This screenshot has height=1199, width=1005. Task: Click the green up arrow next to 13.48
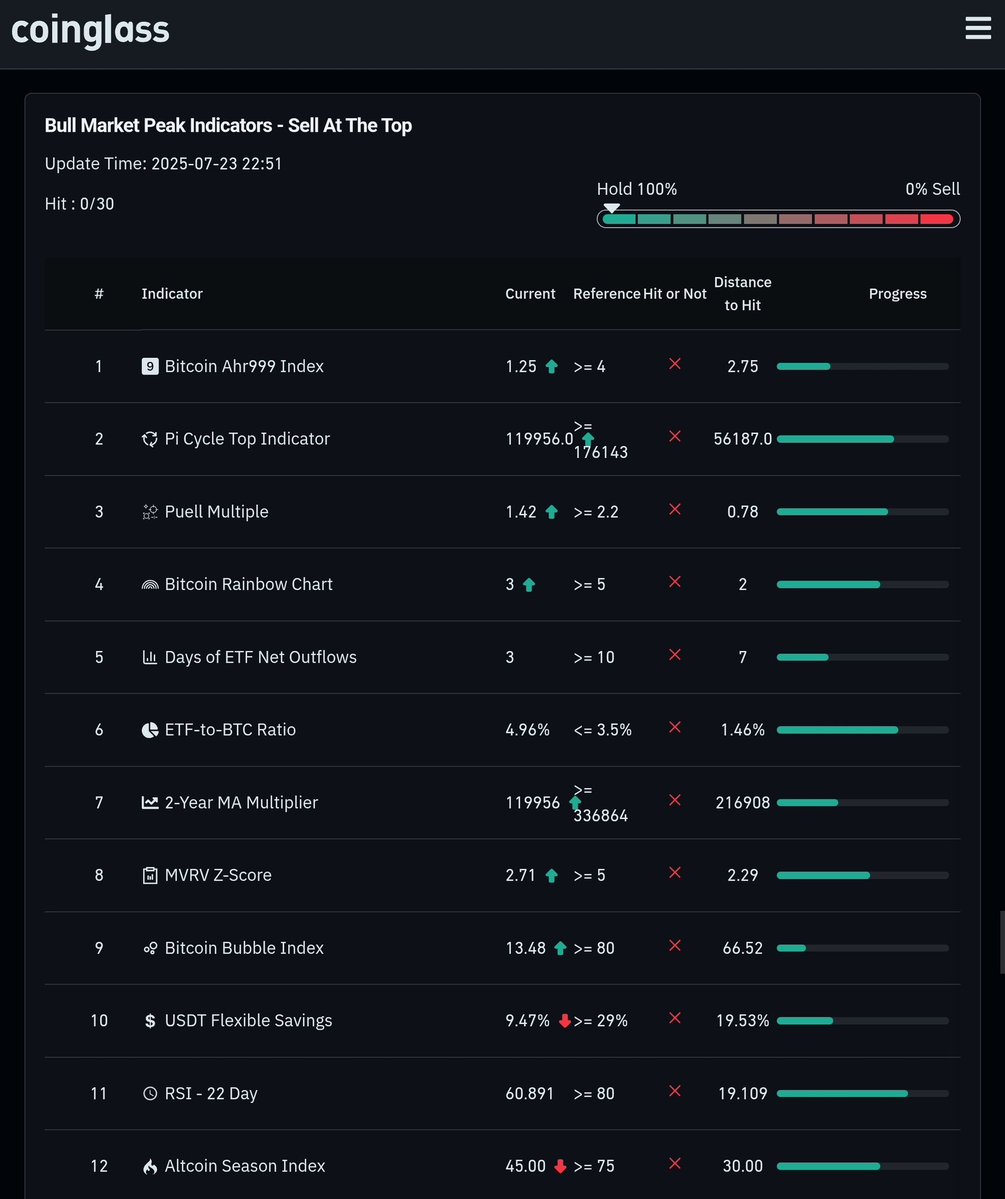[x=560, y=948]
